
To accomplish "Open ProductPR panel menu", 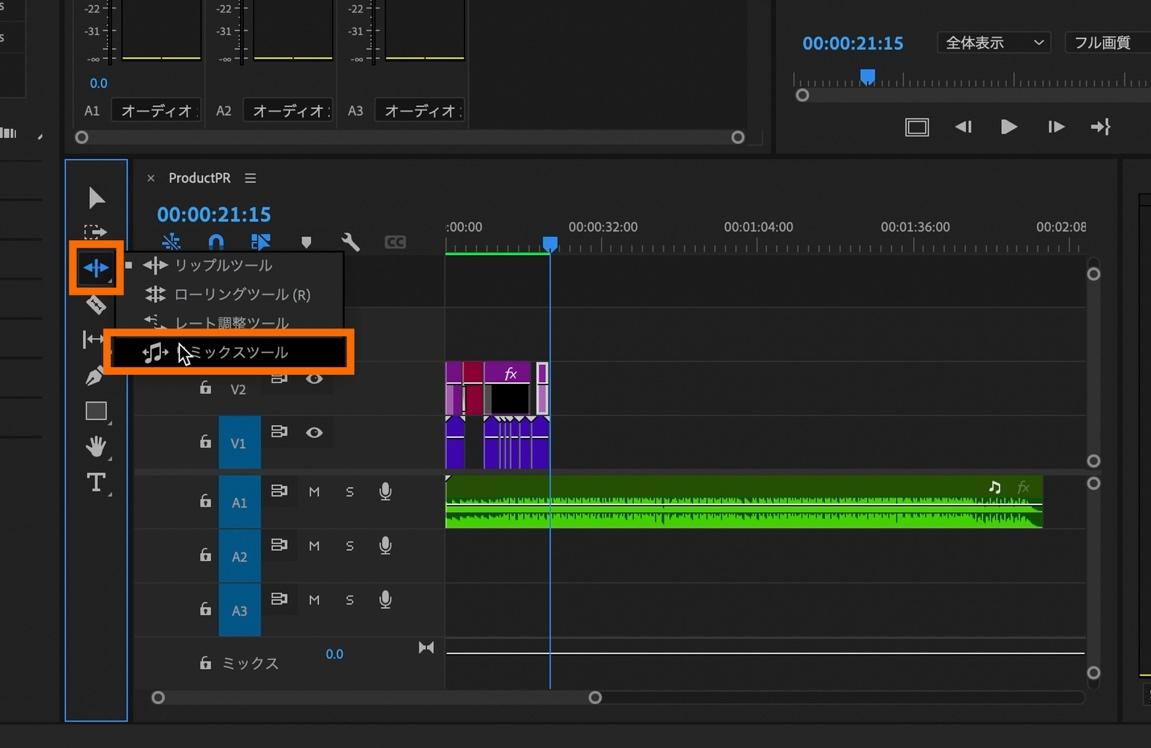I will (x=250, y=178).
